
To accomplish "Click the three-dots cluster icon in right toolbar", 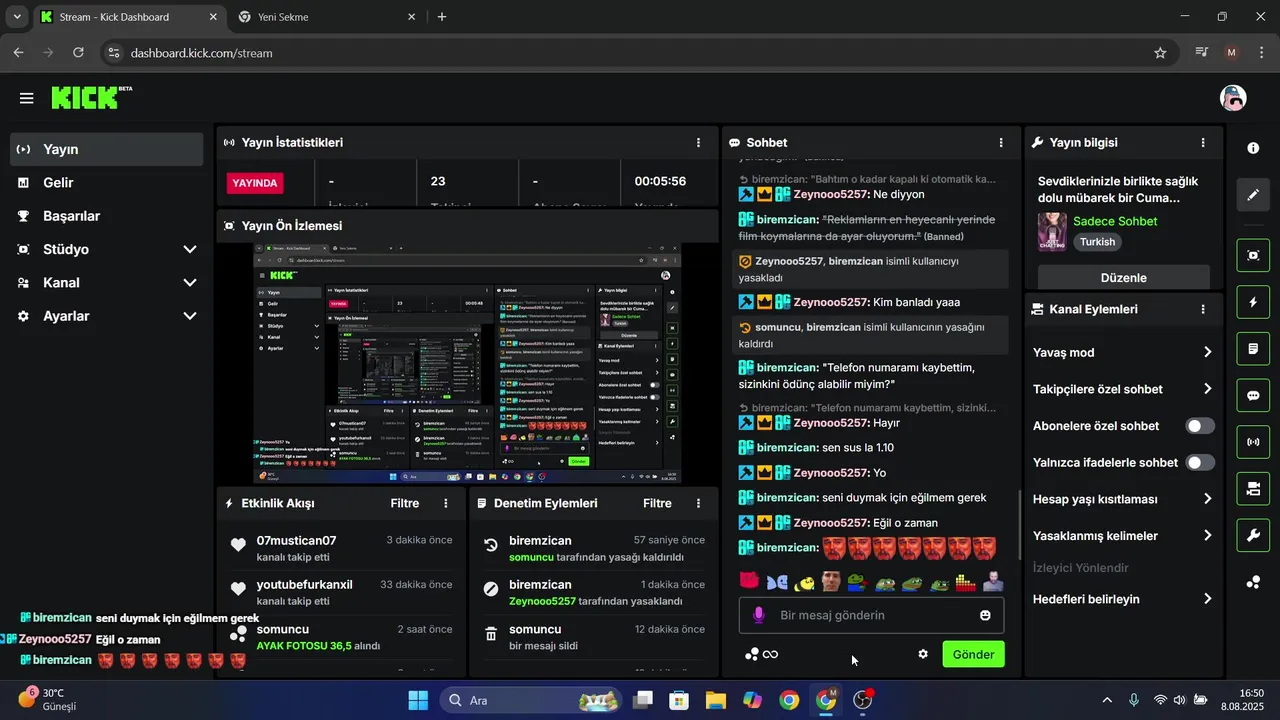I will [1253, 582].
